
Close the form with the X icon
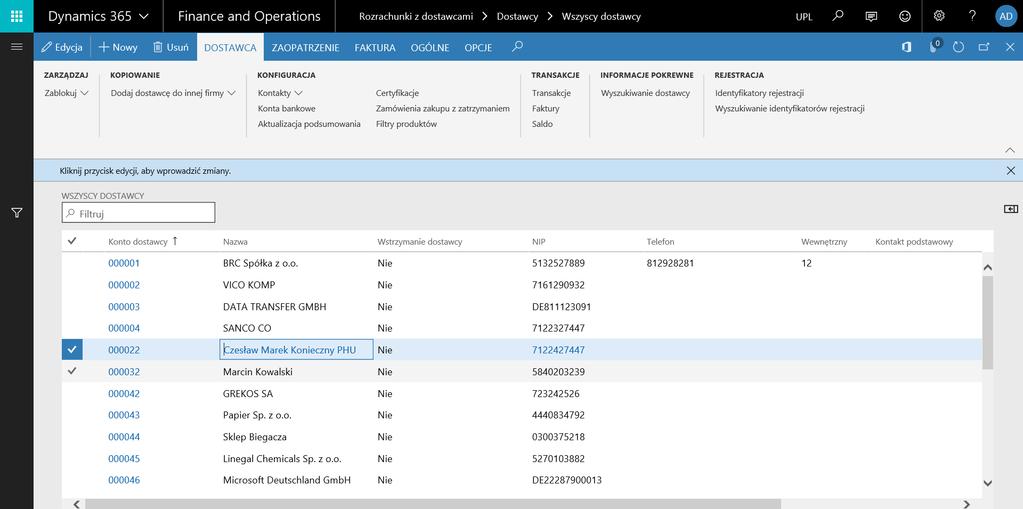[1010, 47]
